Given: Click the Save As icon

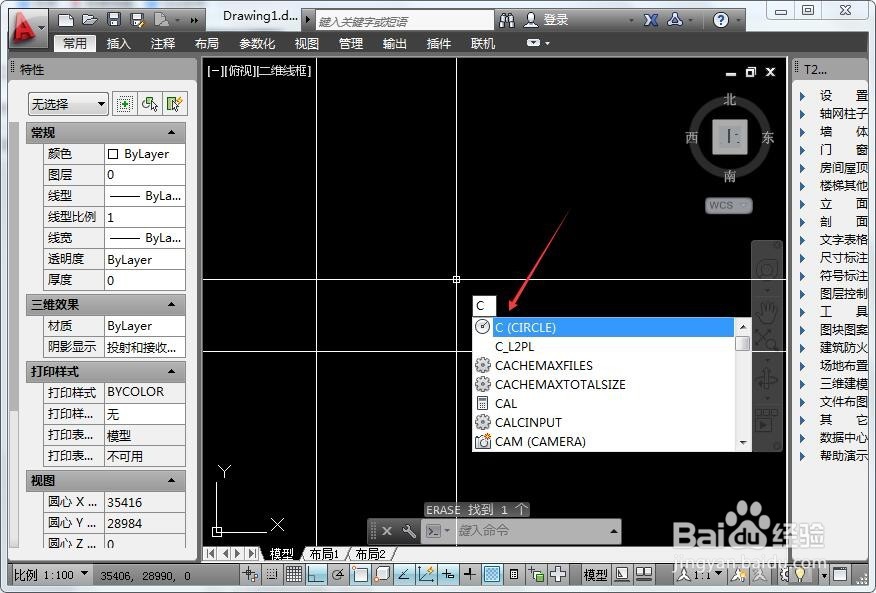Looking at the screenshot, I should (137, 21).
